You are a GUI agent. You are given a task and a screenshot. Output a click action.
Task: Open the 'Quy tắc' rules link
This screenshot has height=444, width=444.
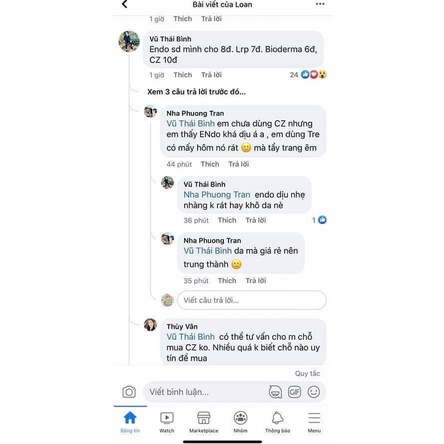tap(307, 373)
